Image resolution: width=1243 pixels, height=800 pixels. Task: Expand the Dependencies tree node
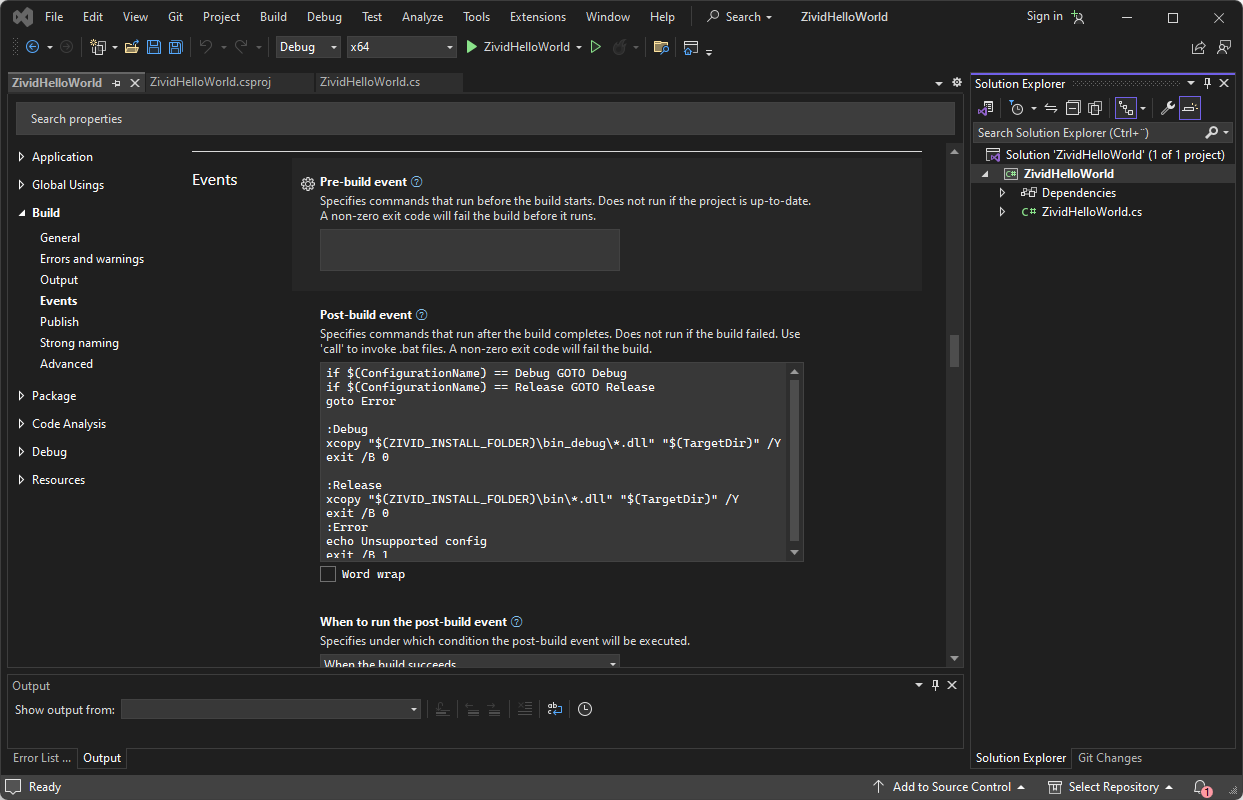pyautogui.click(x=1002, y=193)
